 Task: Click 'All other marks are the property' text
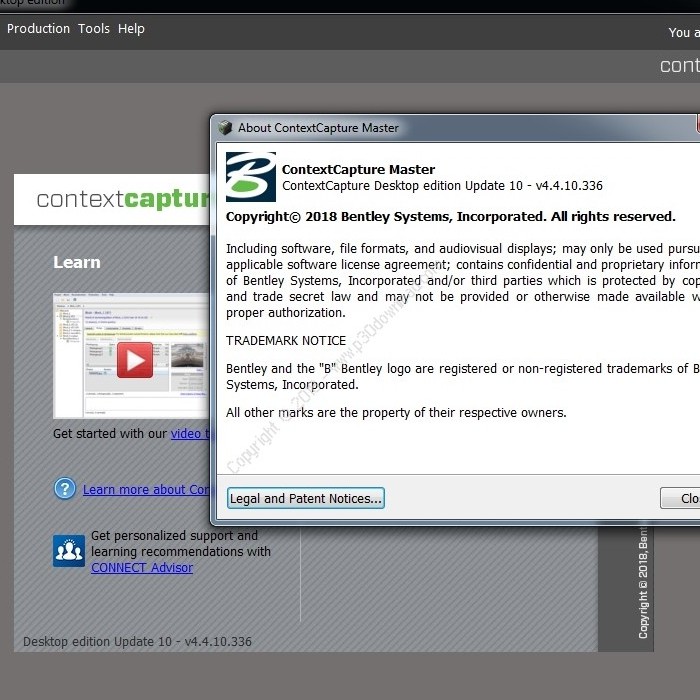396,412
